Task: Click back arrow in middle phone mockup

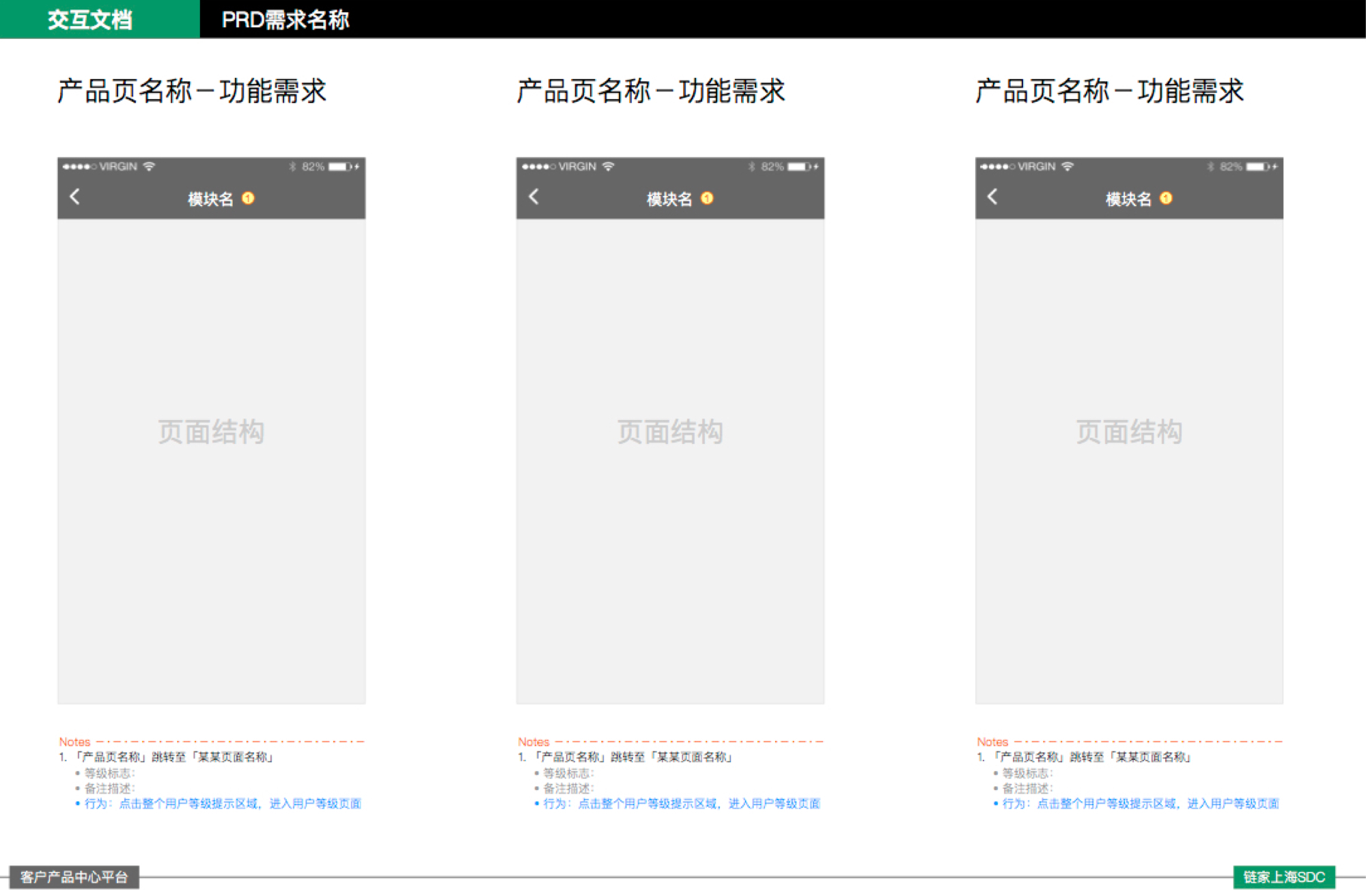Action: click(x=534, y=197)
